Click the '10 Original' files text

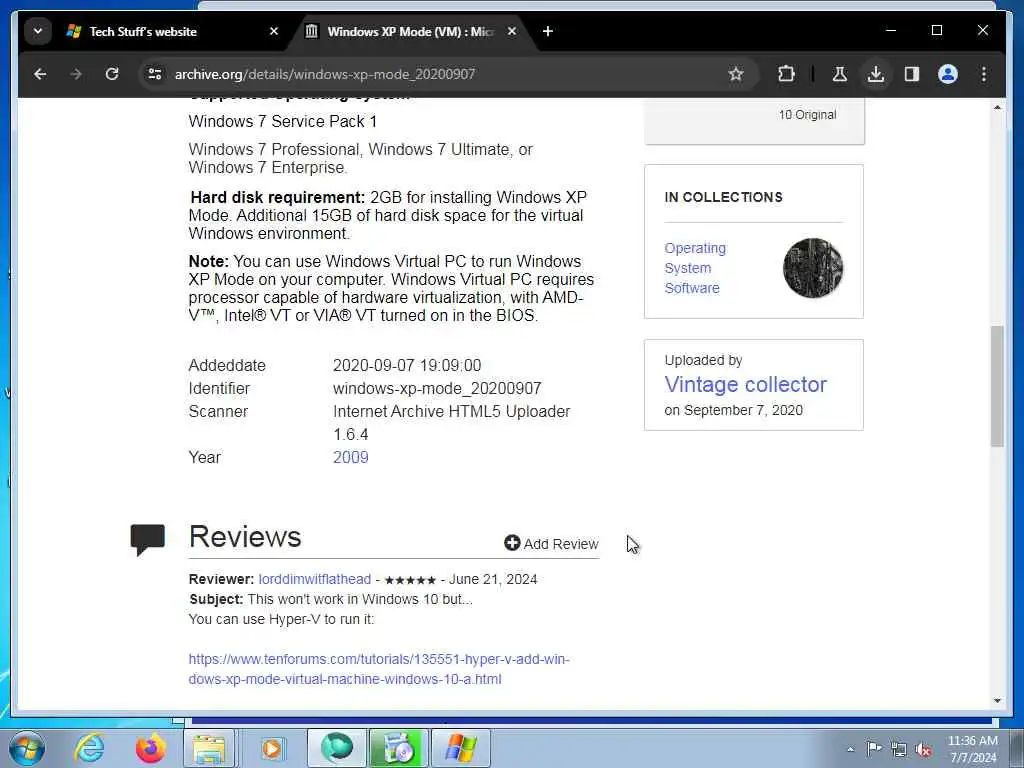coord(807,115)
